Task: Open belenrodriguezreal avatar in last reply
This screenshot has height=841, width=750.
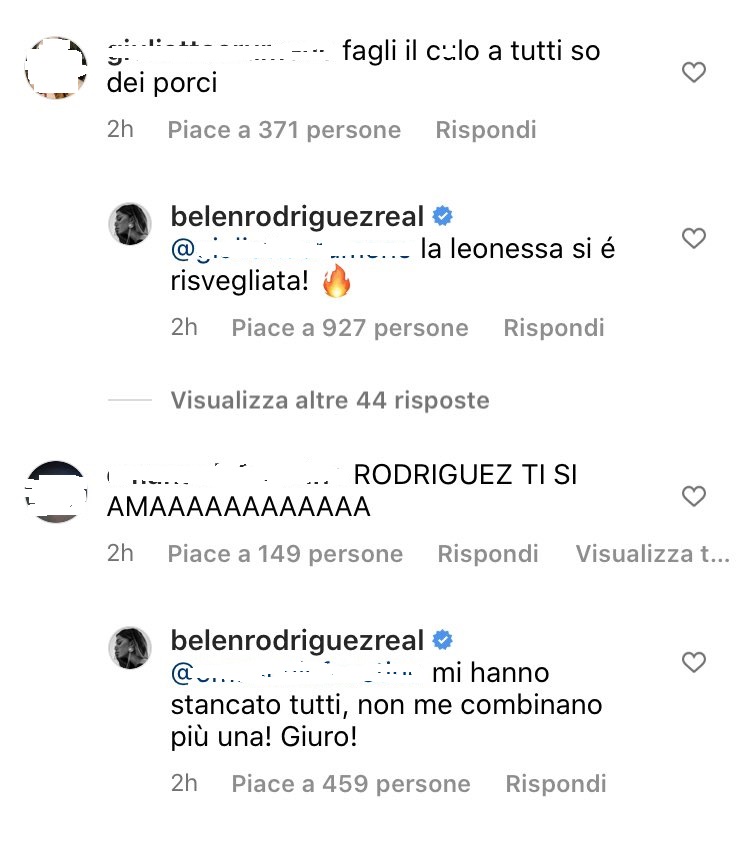Action: pyautogui.click(x=130, y=647)
